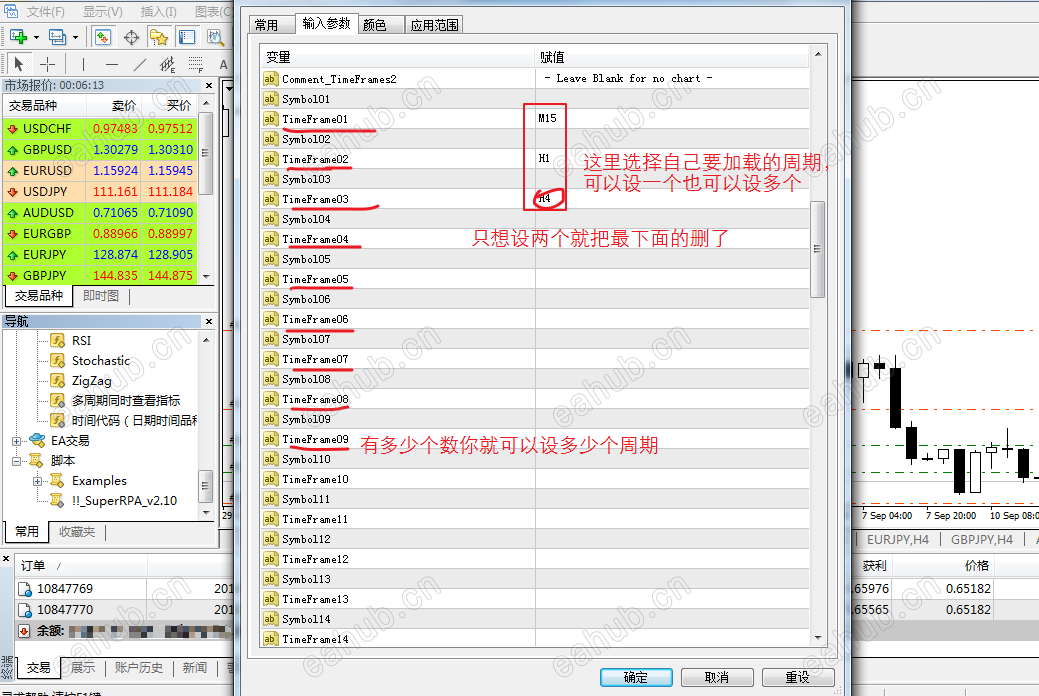
Task: Select the Equidistant Channel tool
Action: 167,64
